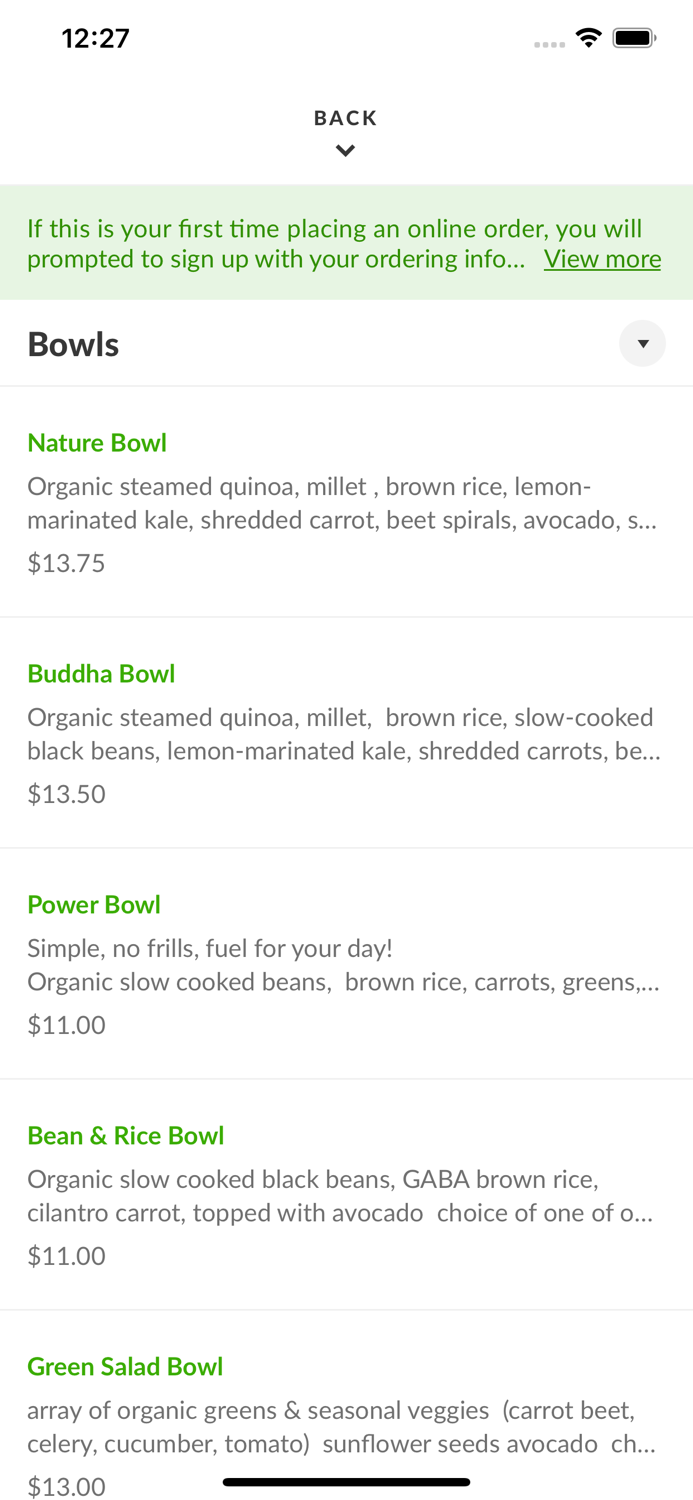Select the Buddha Bowl menu item
Image resolution: width=693 pixels, height=1500 pixels.
(101, 674)
